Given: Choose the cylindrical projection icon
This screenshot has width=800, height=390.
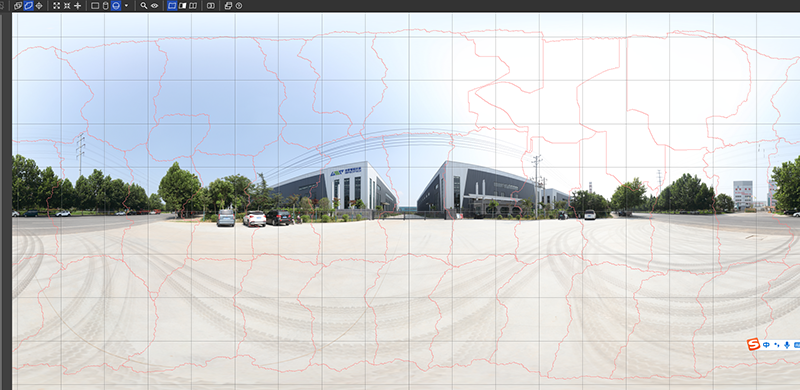Looking at the screenshot, I should coord(106,6).
